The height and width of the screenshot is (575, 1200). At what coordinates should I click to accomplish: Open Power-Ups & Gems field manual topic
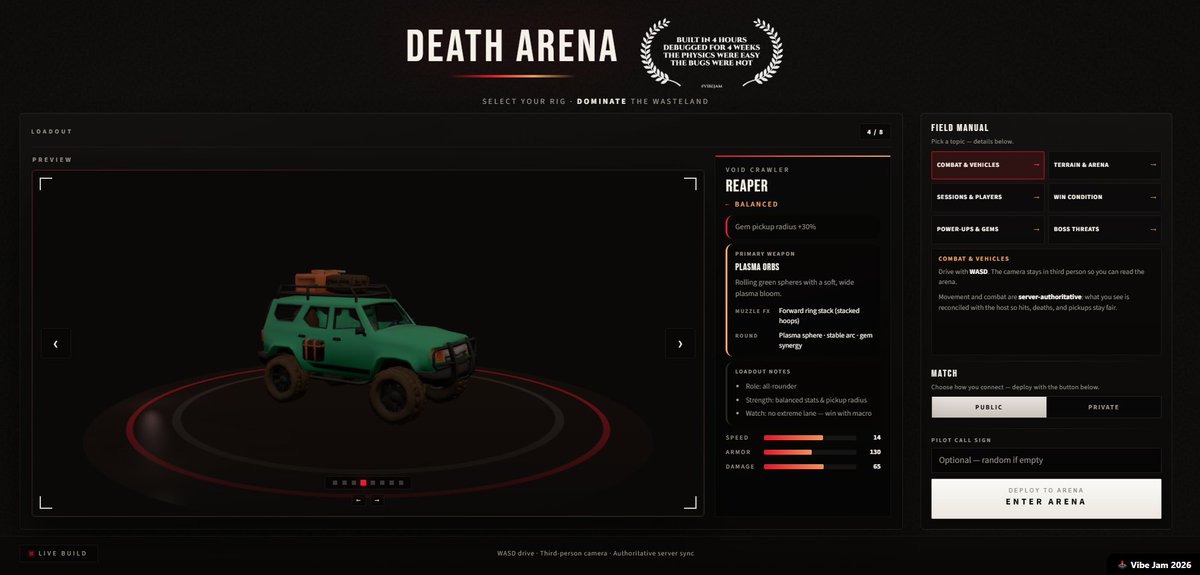988,229
